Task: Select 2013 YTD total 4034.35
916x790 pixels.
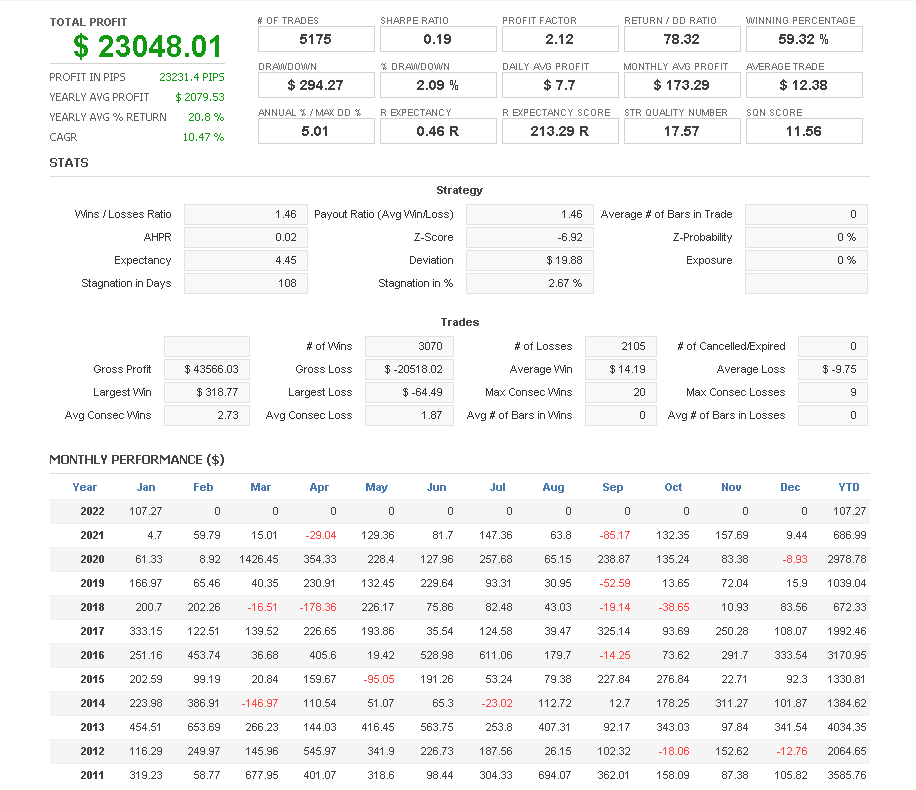Action: pos(847,727)
